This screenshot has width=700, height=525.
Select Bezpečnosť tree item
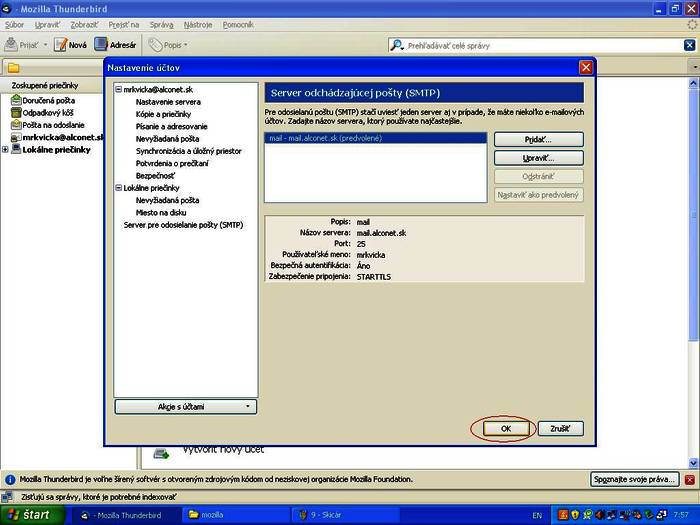(x=155, y=176)
